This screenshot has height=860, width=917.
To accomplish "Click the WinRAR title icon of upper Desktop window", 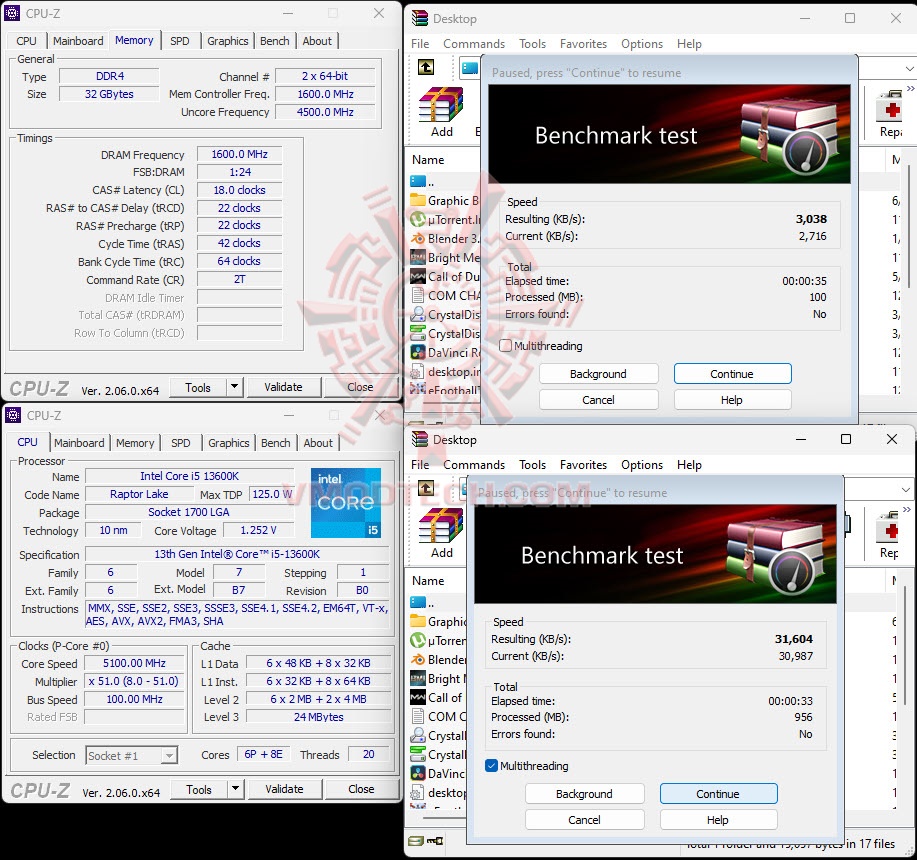I will click(x=419, y=18).
